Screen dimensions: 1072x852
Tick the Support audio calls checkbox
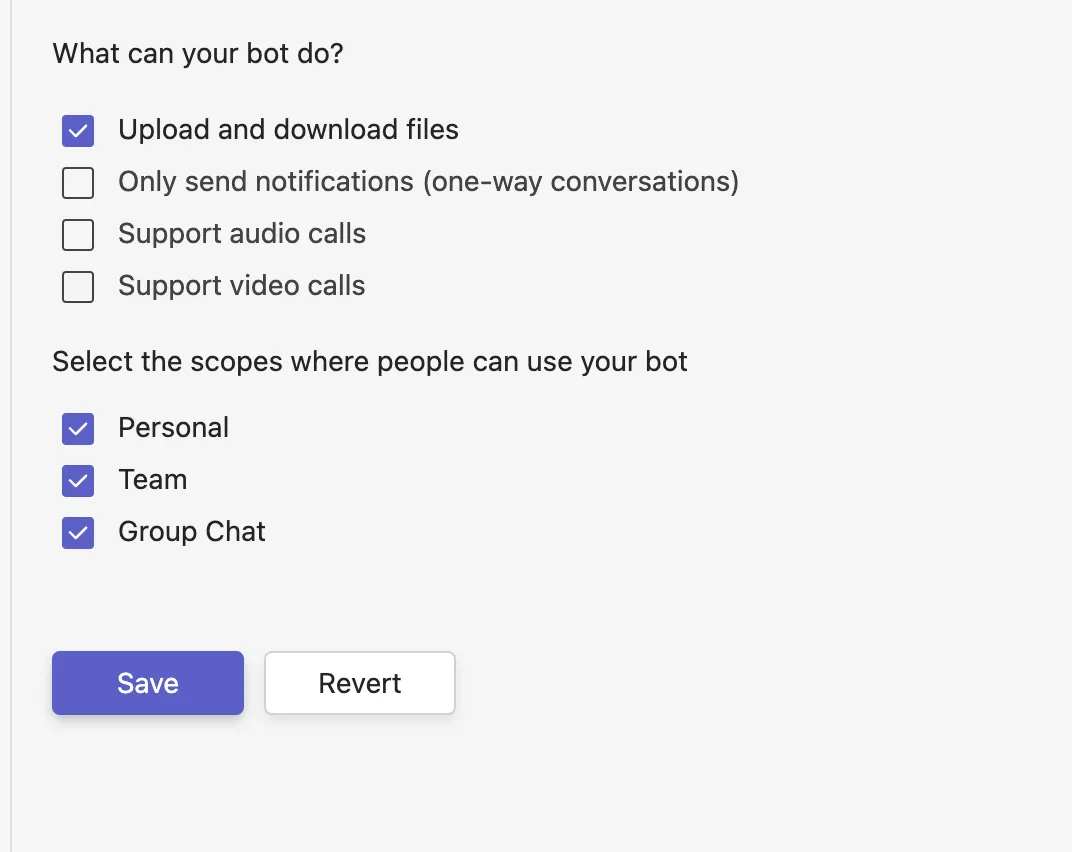point(78,235)
